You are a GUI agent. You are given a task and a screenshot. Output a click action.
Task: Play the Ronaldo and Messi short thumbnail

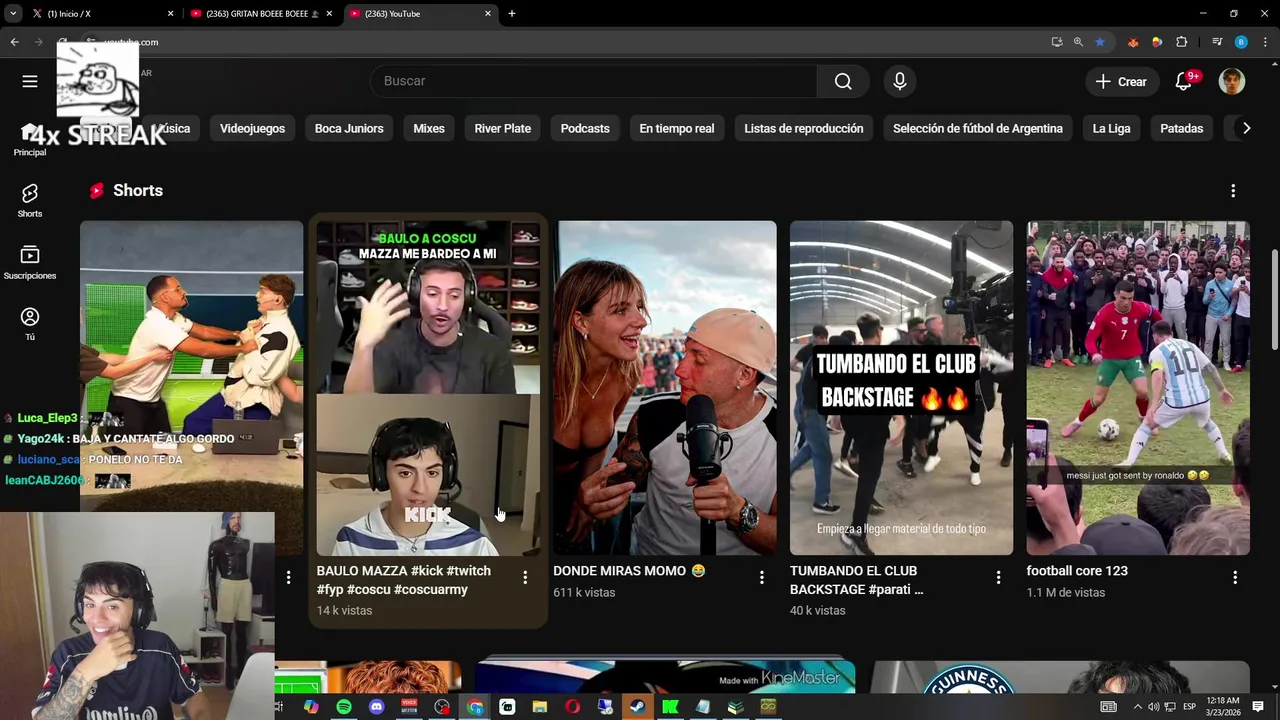pyautogui.click(x=1138, y=388)
